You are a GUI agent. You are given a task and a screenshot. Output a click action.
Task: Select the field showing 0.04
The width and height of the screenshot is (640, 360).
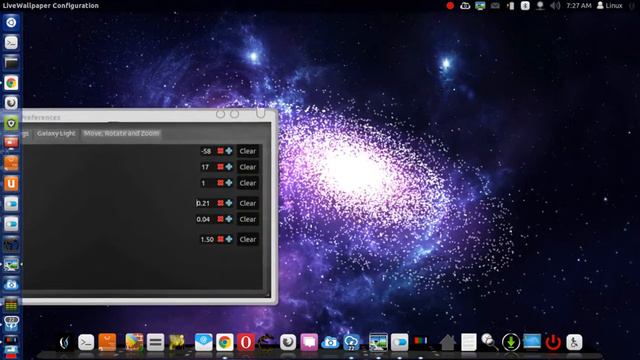click(x=205, y=219)
